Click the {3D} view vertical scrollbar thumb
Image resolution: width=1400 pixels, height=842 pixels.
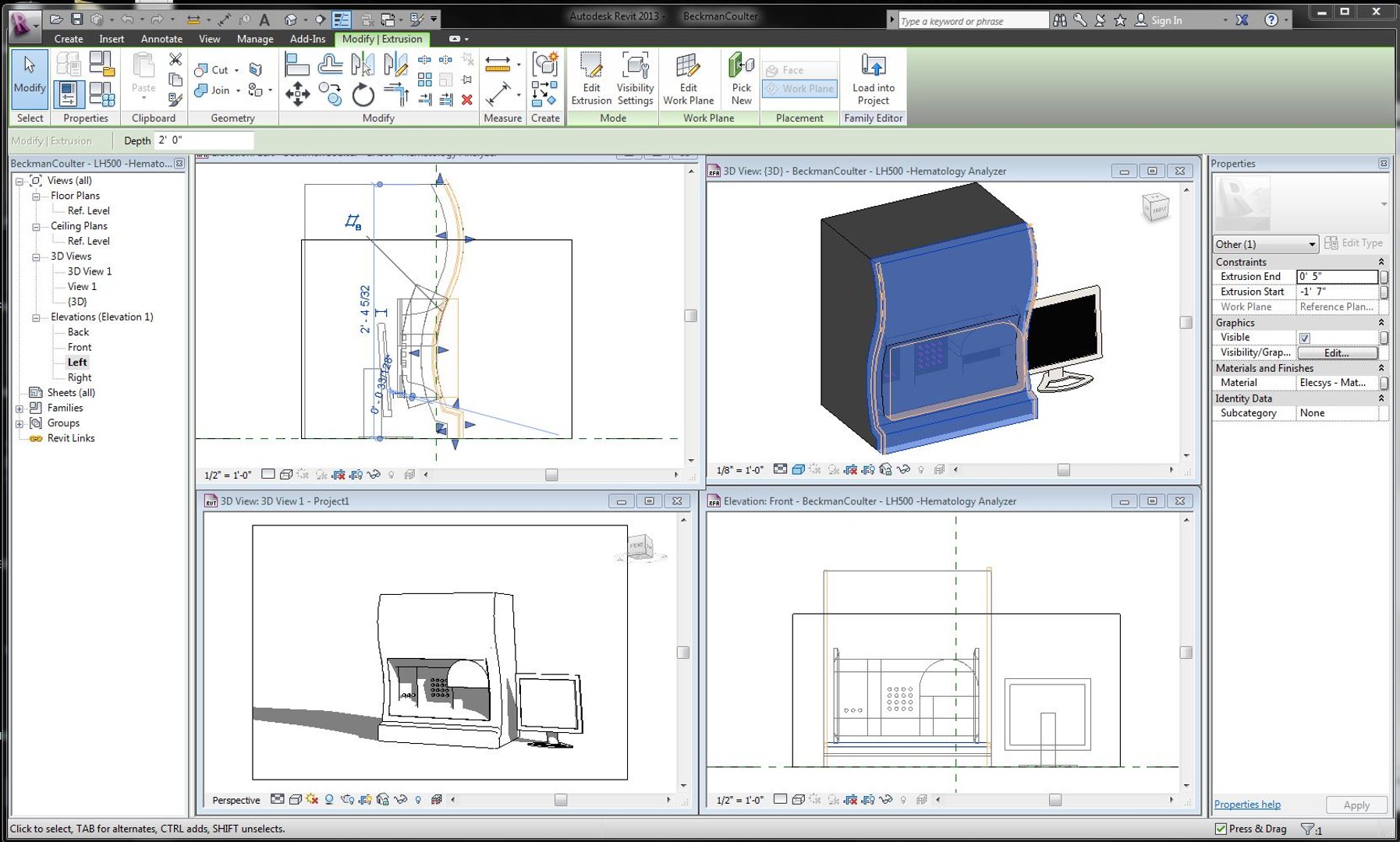click(1186, 323)
